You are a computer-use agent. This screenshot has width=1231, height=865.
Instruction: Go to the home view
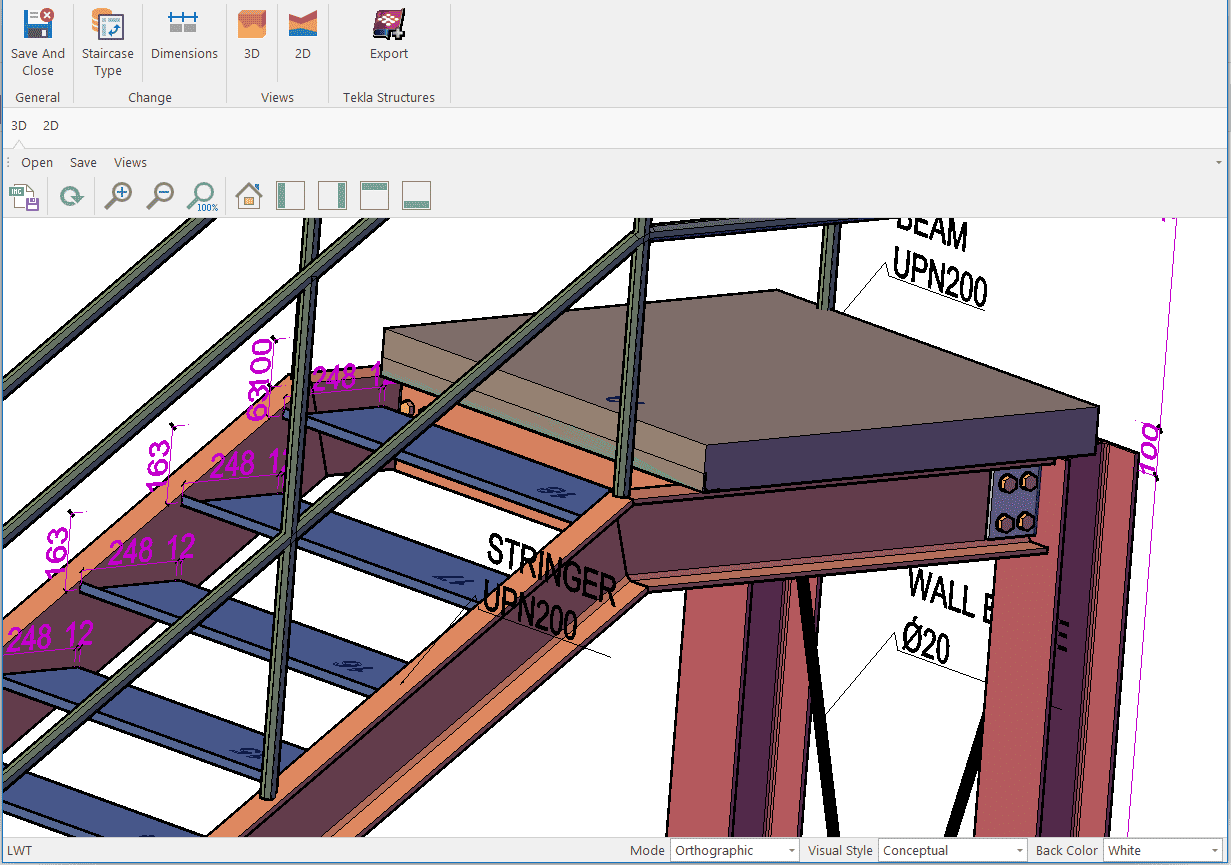(x=248, y=196)
